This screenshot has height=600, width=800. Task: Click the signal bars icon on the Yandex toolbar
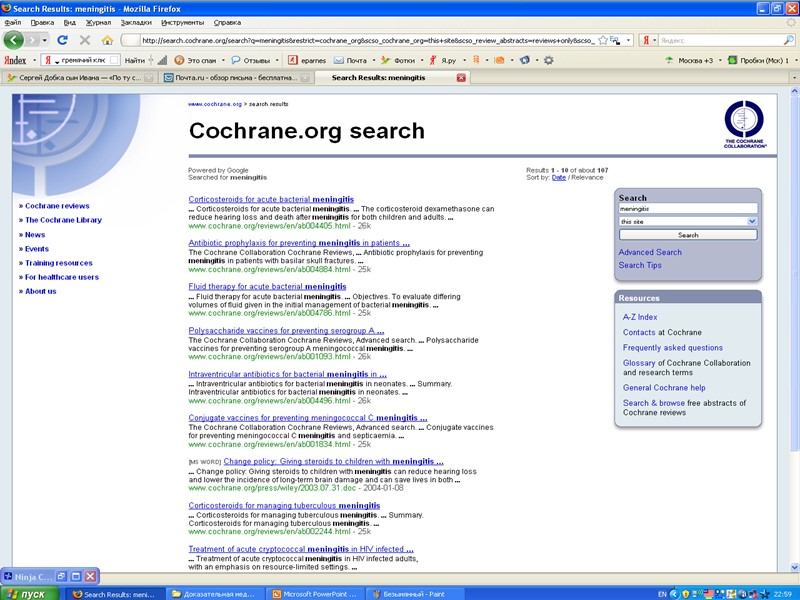coord(162,60)
